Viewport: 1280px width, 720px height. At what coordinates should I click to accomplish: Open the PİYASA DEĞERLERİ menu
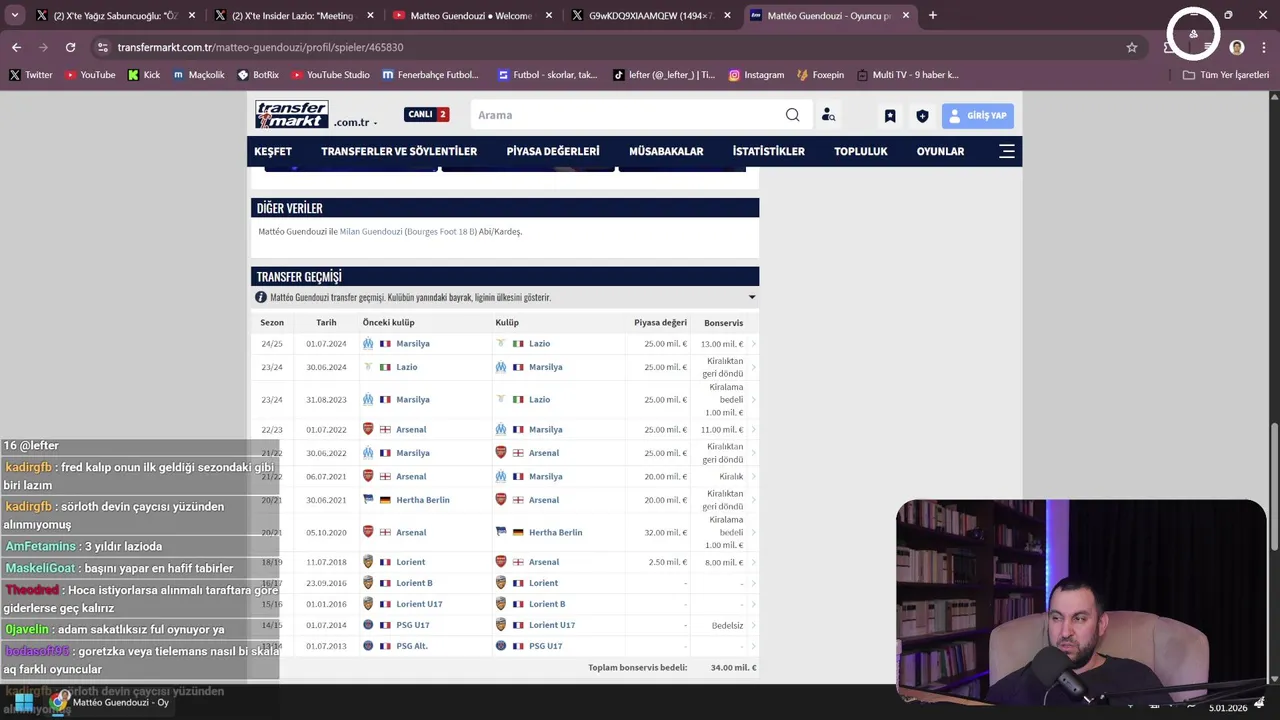(x=553, y=151)
